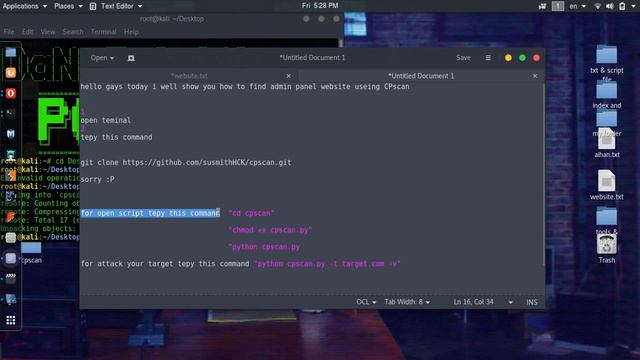Click the clock showing Fri 5:28 PM
Image resolution: width=640 pixels, height=360 pixels.
[320, 6]
